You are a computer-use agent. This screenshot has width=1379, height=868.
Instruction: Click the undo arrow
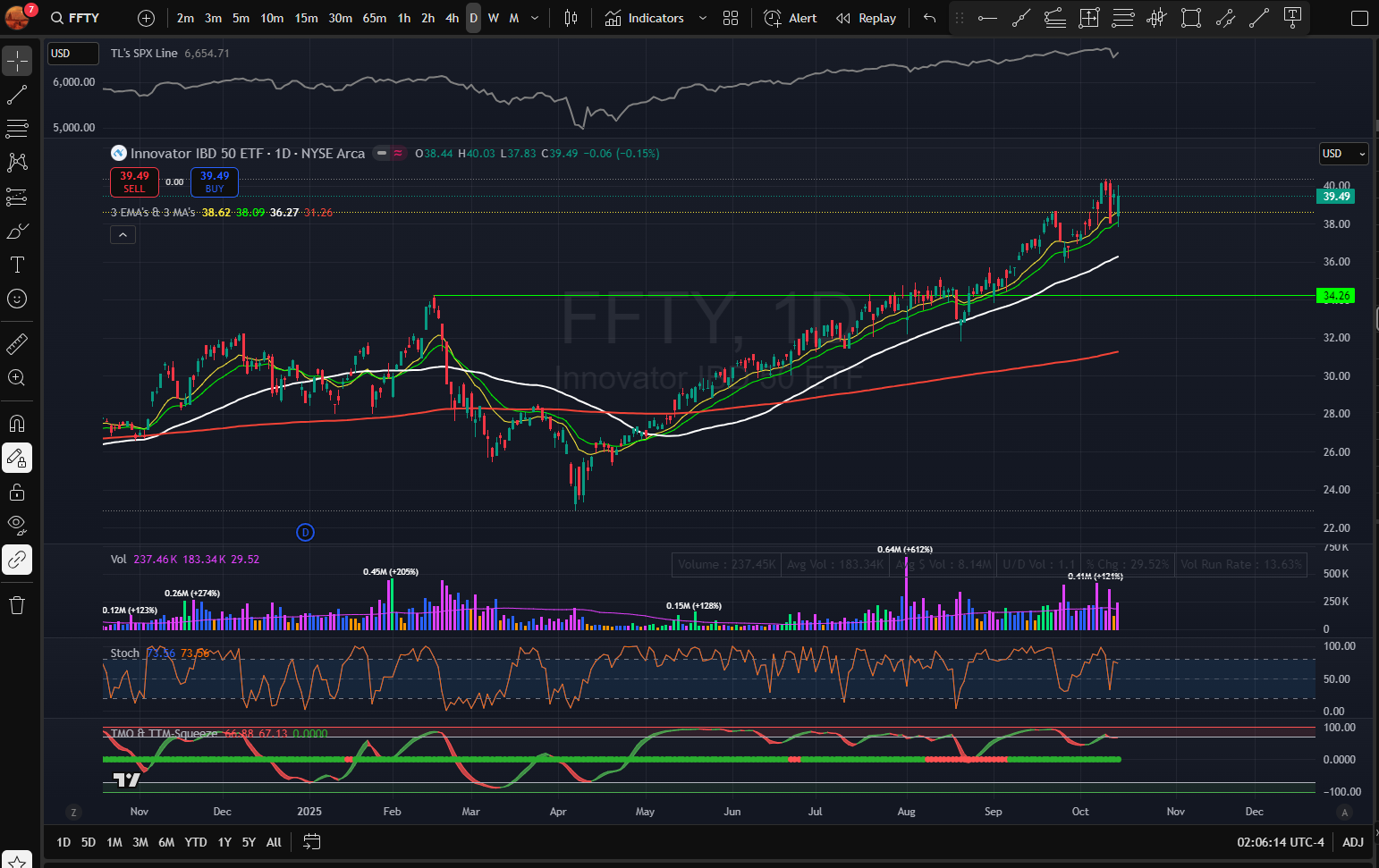point(930,18)
